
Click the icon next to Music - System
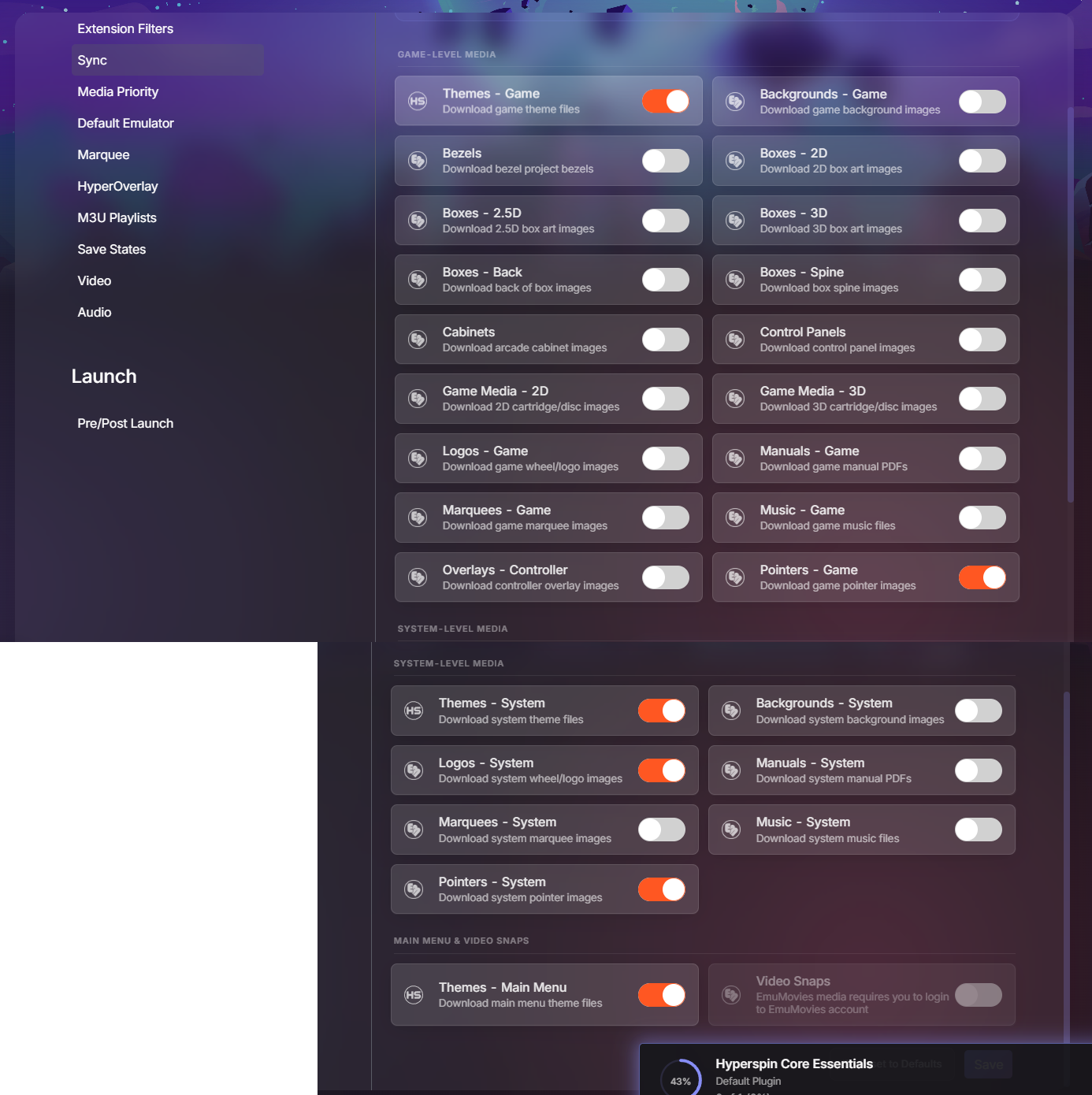click(x=731, y=830)
